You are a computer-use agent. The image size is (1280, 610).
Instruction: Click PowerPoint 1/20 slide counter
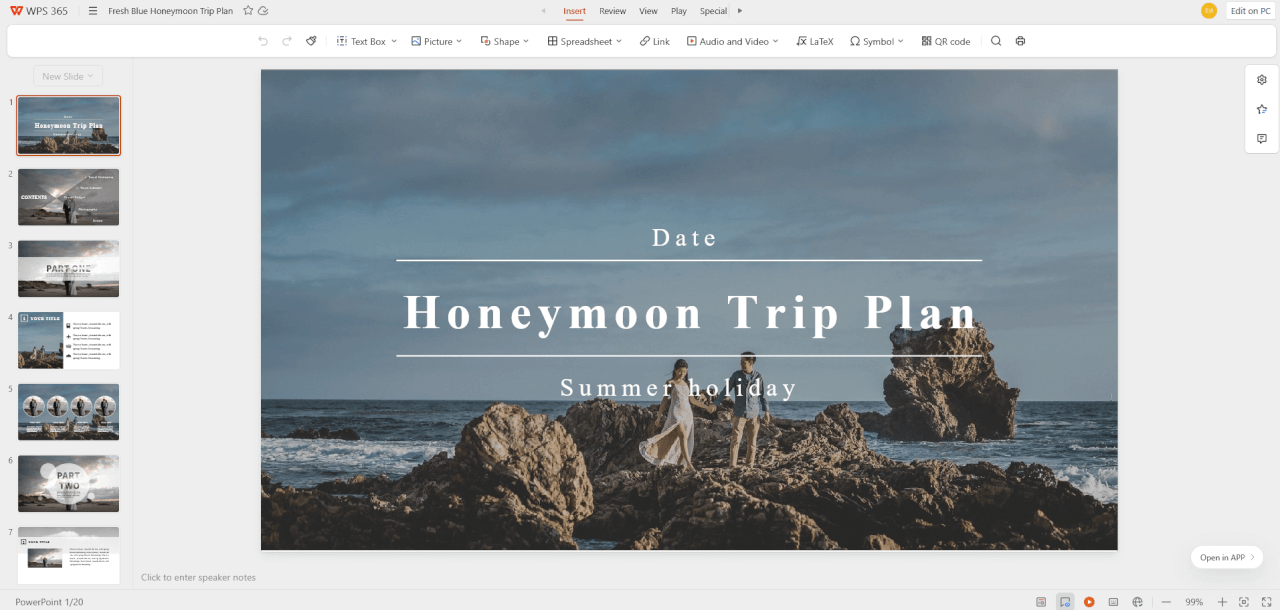49,602
